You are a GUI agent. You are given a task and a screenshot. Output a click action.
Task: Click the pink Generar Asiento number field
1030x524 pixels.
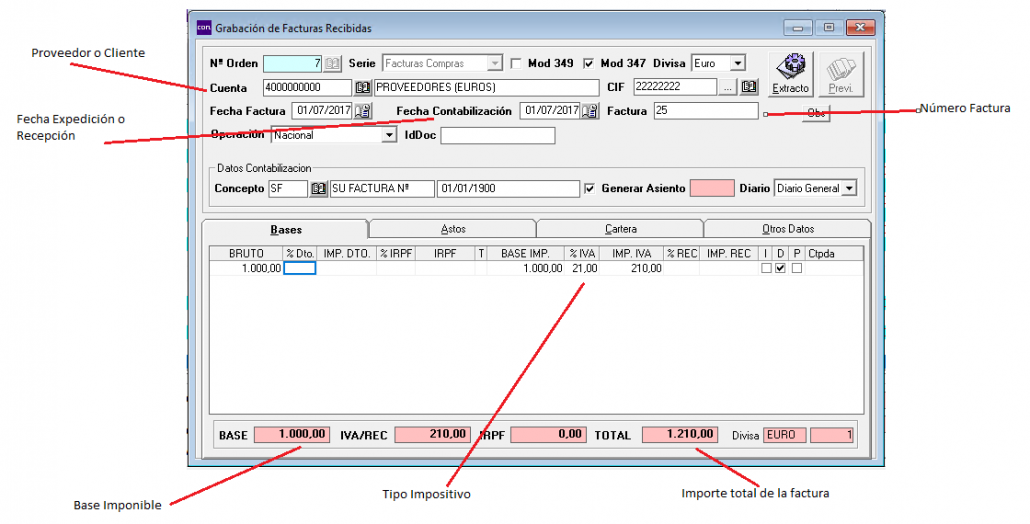tap(712, 188)
